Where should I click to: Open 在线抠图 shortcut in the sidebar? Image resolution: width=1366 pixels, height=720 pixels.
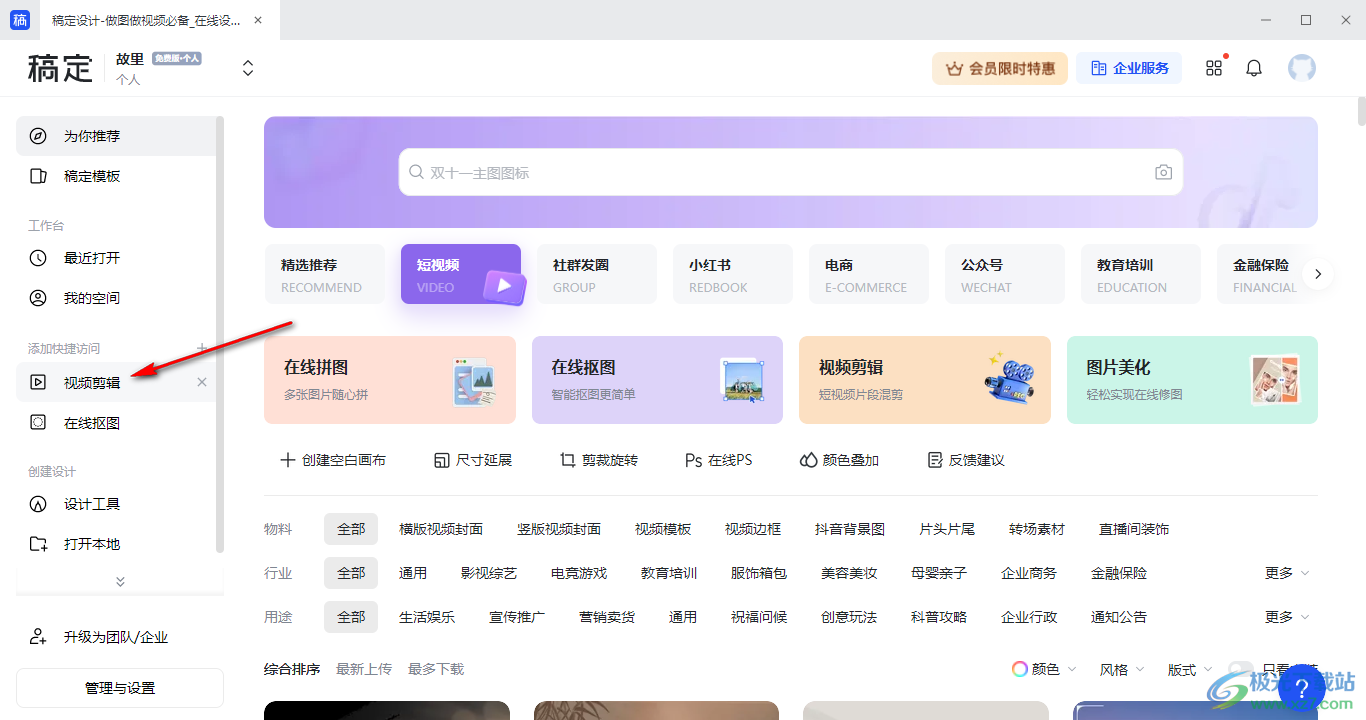point(116,423)
